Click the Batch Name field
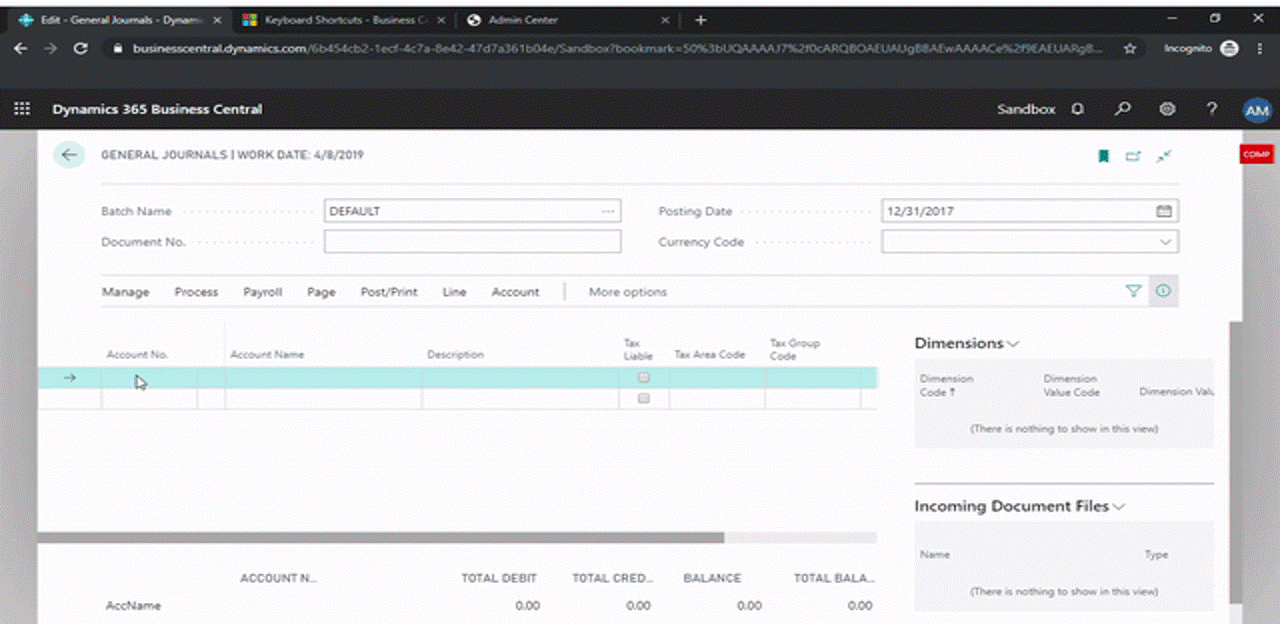The image size is (1280, 624). tap(472, 211)
